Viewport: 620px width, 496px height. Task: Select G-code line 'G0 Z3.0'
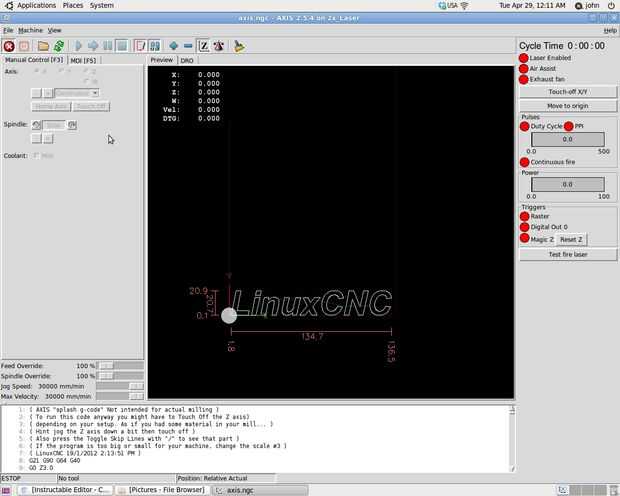pyautogui.click(x=41, y=468)
